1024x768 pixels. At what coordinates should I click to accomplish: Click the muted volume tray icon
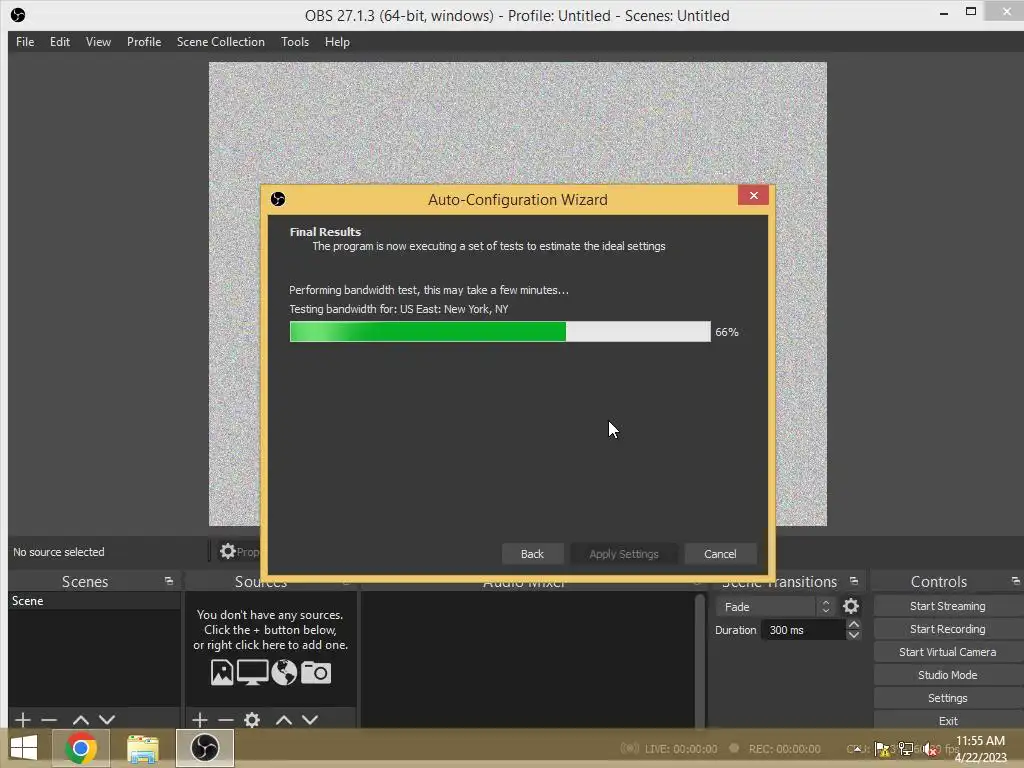click(x=930, y=749)
